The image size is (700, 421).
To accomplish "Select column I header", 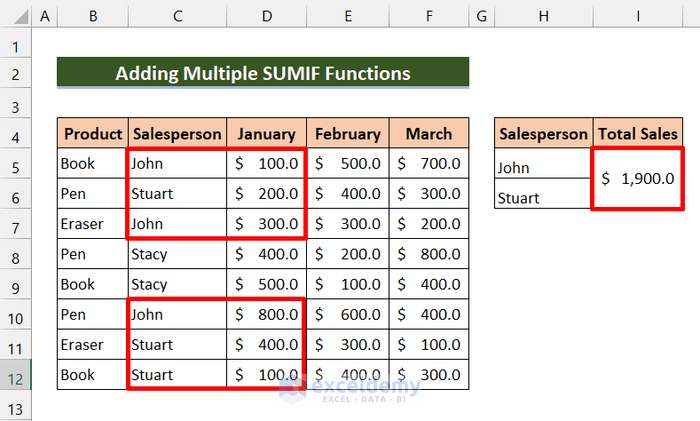I will pyautogui.click(x=638, y=16).
